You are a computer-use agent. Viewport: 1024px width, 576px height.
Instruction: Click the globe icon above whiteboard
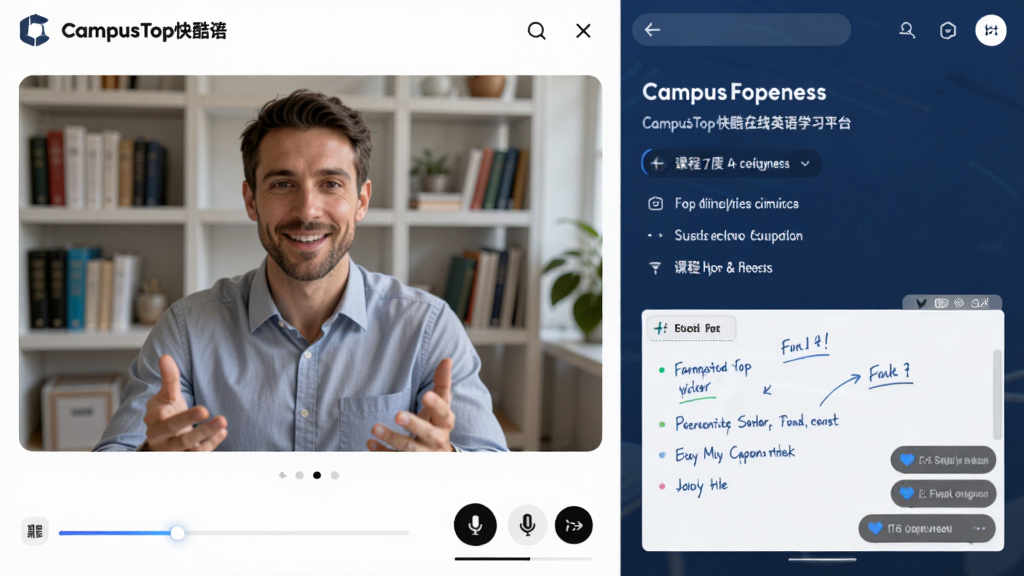pos(959,303)
